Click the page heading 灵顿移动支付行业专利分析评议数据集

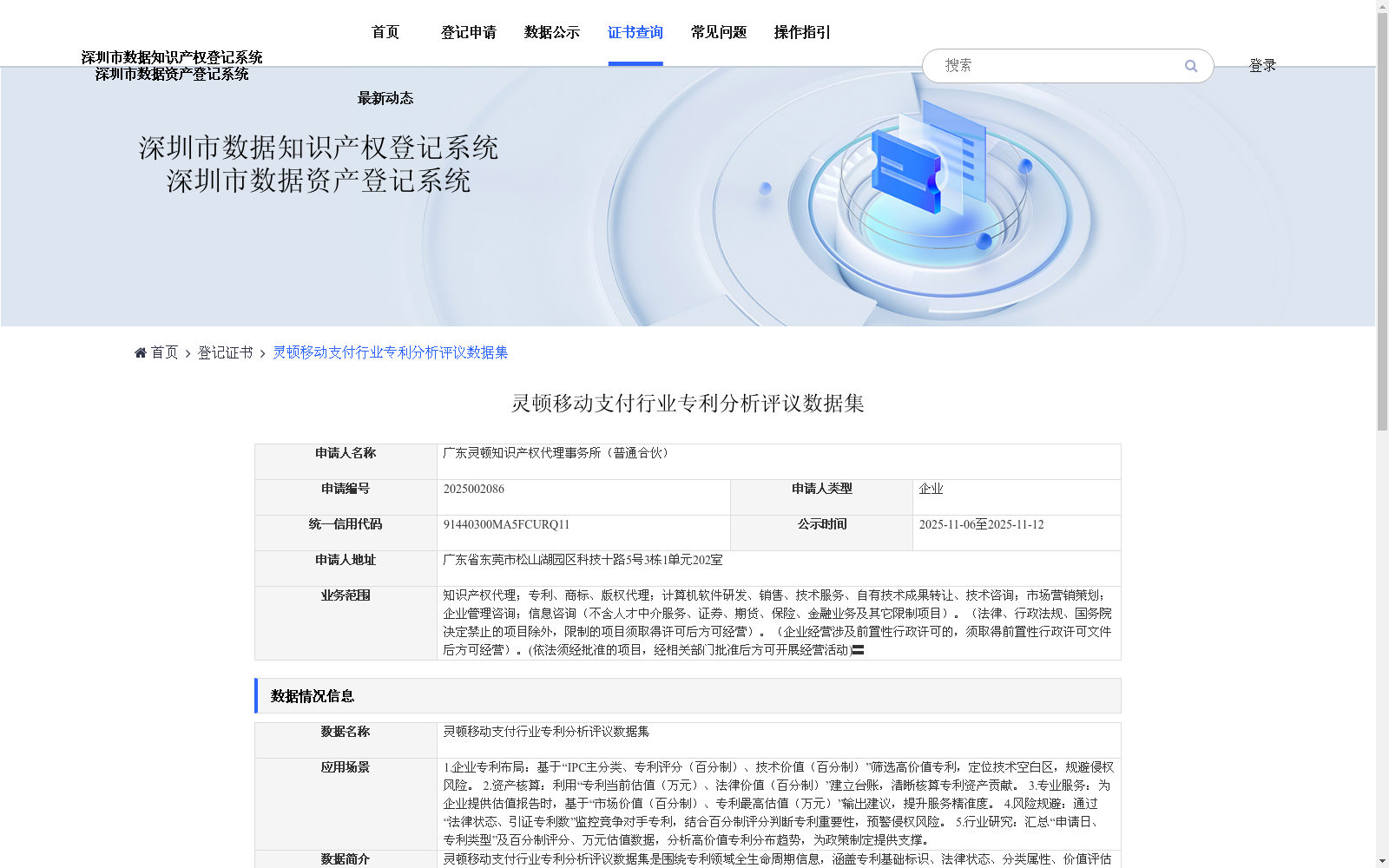click(x=688, y=404)
